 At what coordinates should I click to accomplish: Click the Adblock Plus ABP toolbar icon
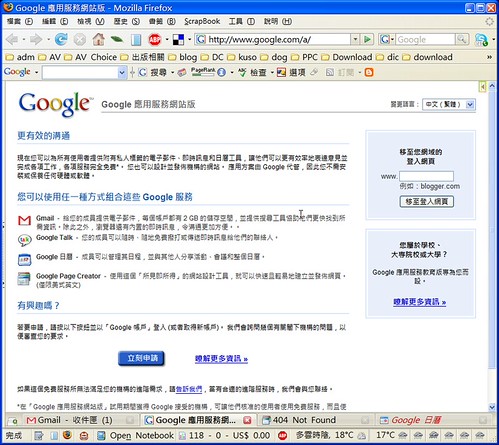click(155, 40)
